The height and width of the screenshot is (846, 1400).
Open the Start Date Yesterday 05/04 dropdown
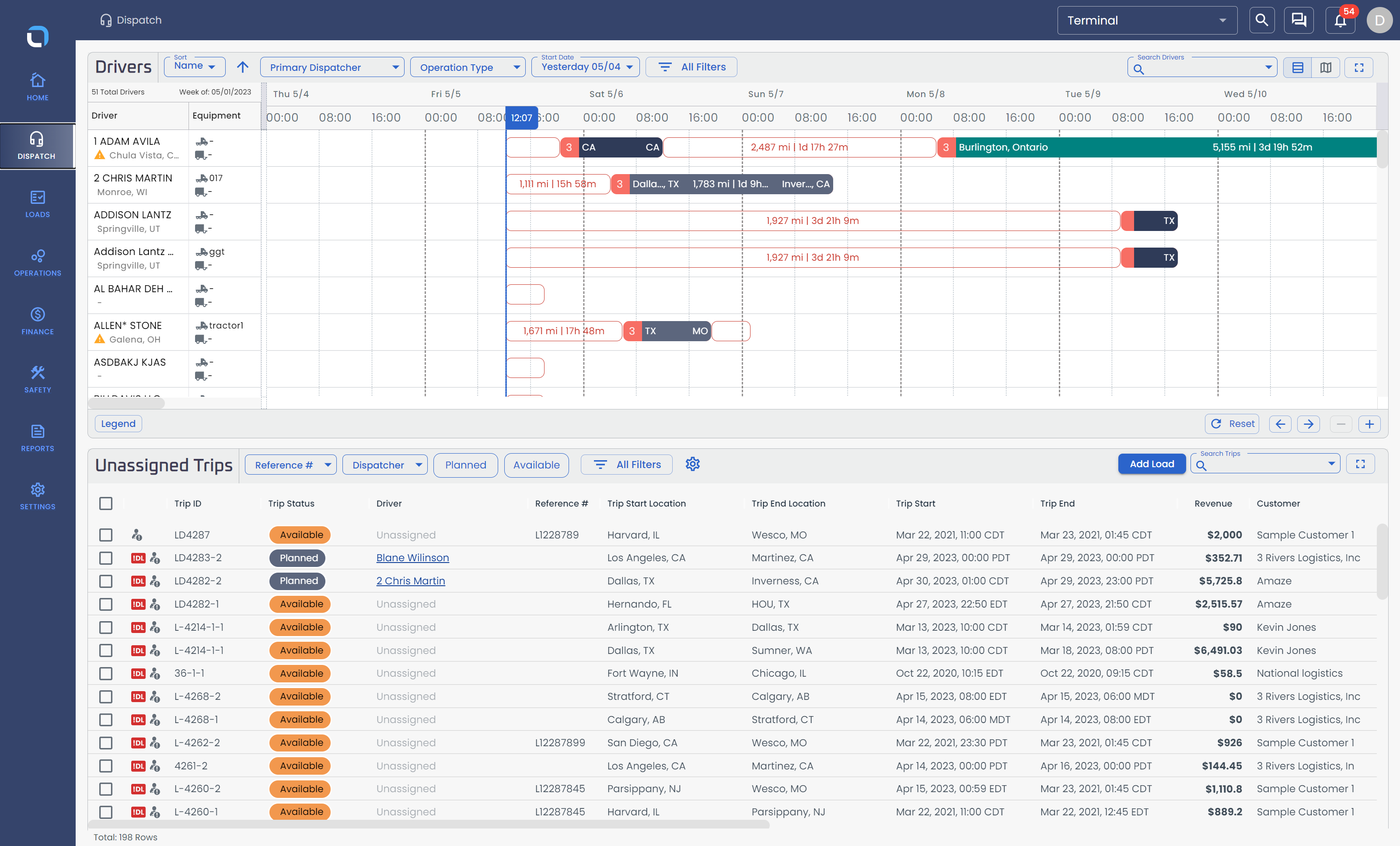point(585,66)
